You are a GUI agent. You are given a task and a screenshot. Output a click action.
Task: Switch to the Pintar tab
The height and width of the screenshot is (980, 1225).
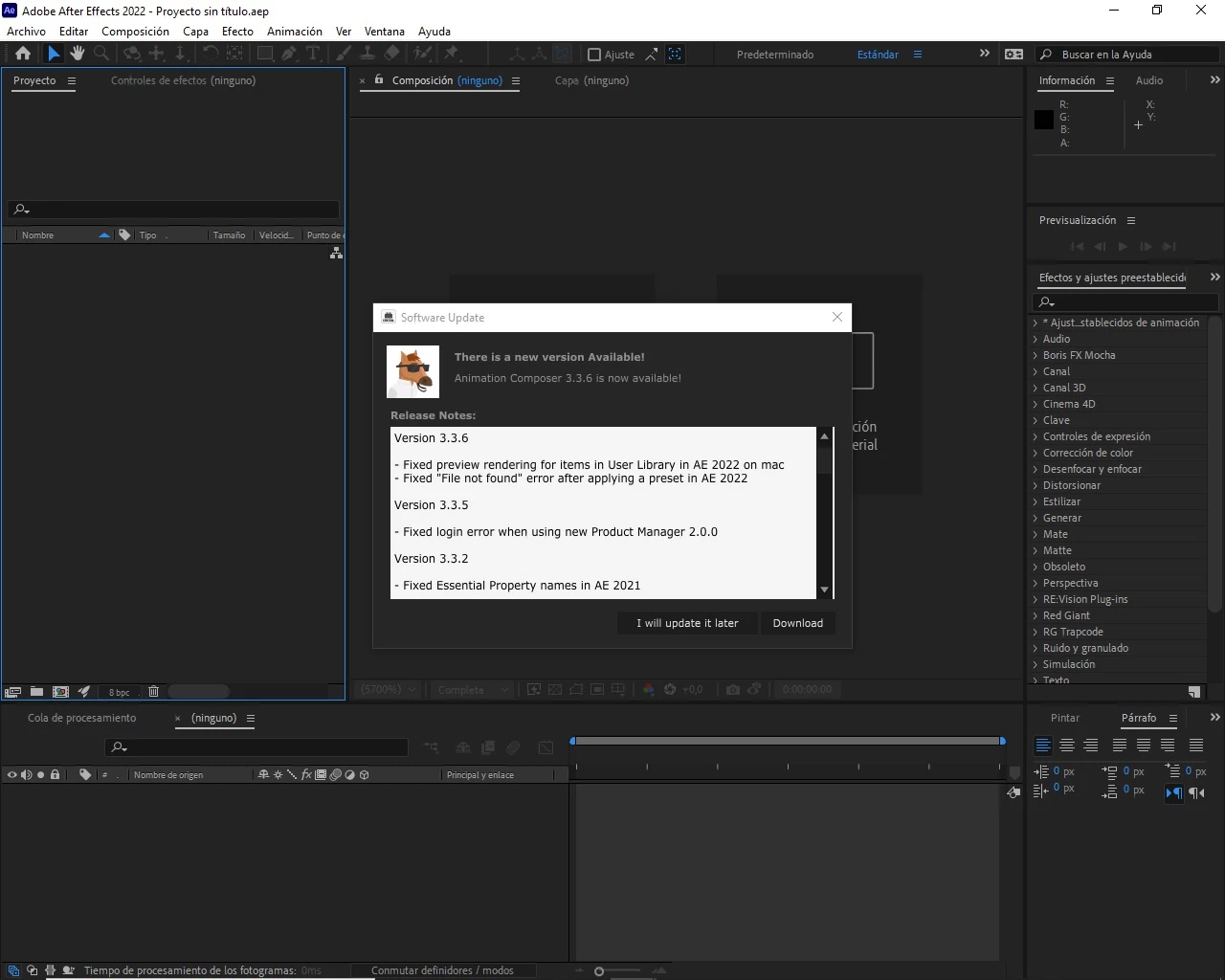pyautogui.click(x=1065, y=718)
